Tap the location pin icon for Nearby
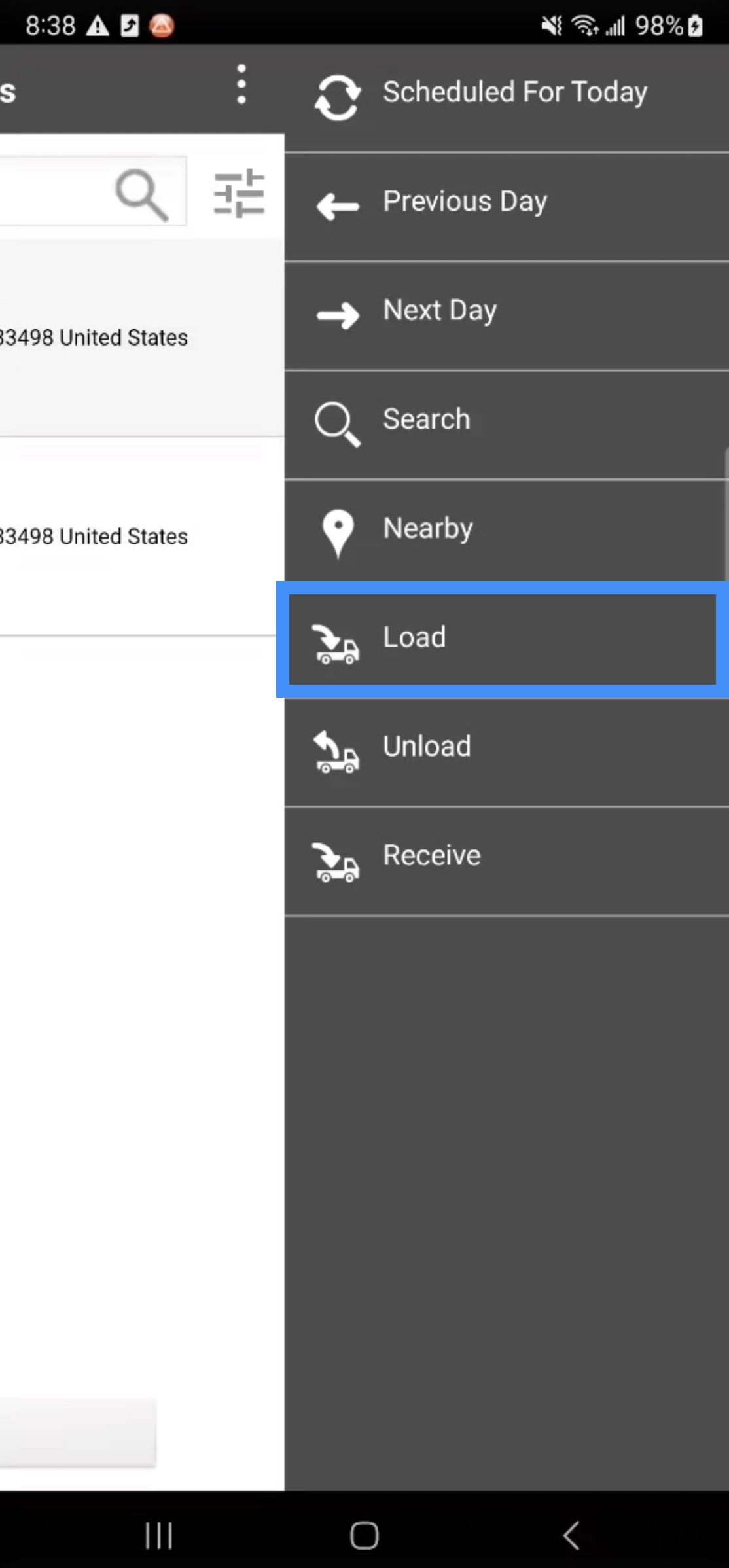The height and width of the screenshot is (1568, 729). click(x=338, y=533)
